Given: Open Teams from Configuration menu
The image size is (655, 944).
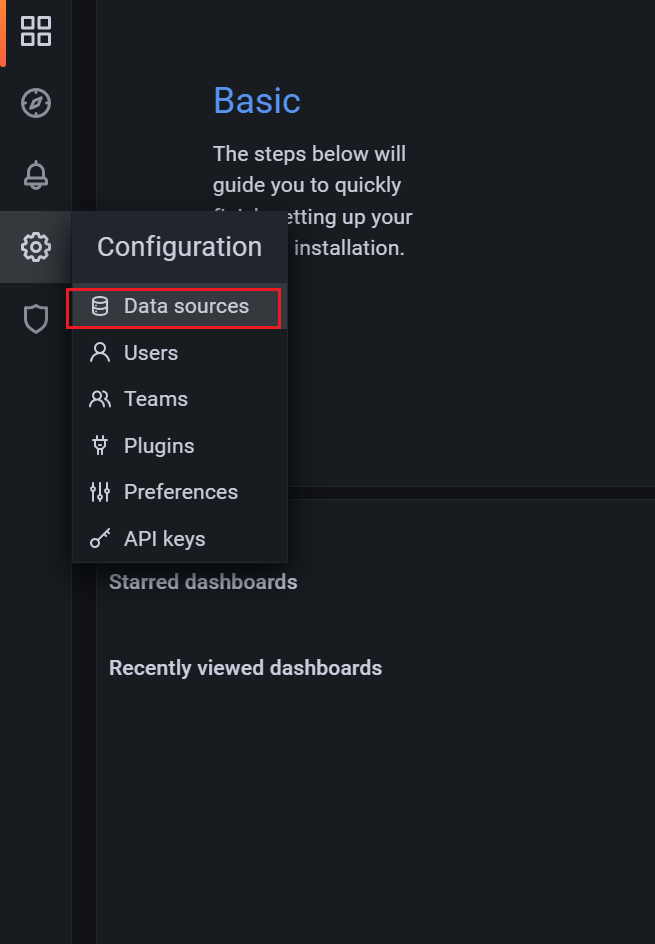Looking at the screenshot, I should (x=179, y=399).
